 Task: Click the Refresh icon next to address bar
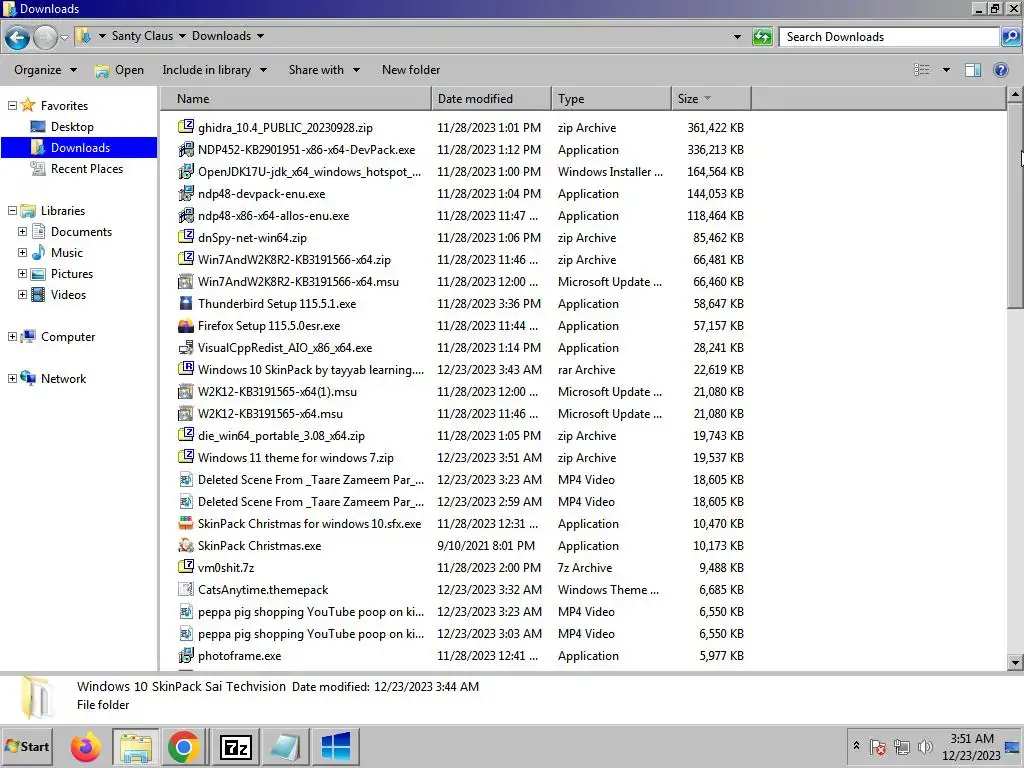pos(762,37)
